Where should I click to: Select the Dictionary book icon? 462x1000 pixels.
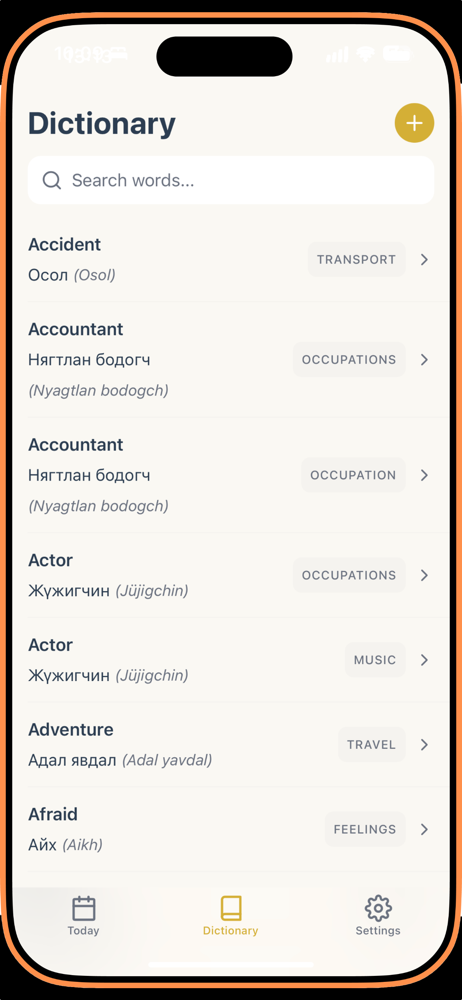point(230,908)
